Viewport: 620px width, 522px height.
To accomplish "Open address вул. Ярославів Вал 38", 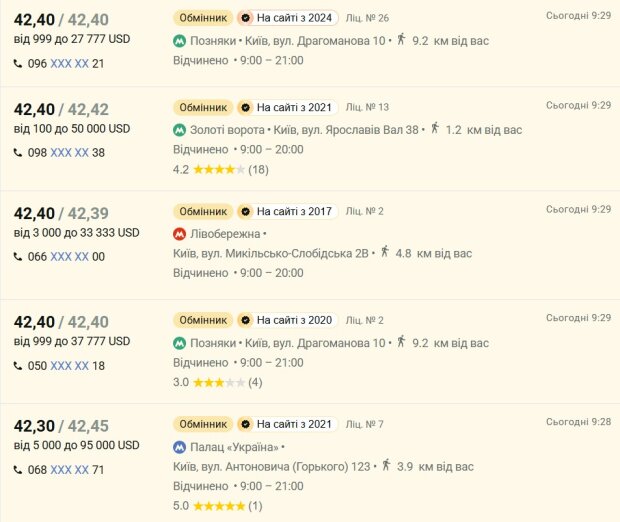I will coord(346,130).
